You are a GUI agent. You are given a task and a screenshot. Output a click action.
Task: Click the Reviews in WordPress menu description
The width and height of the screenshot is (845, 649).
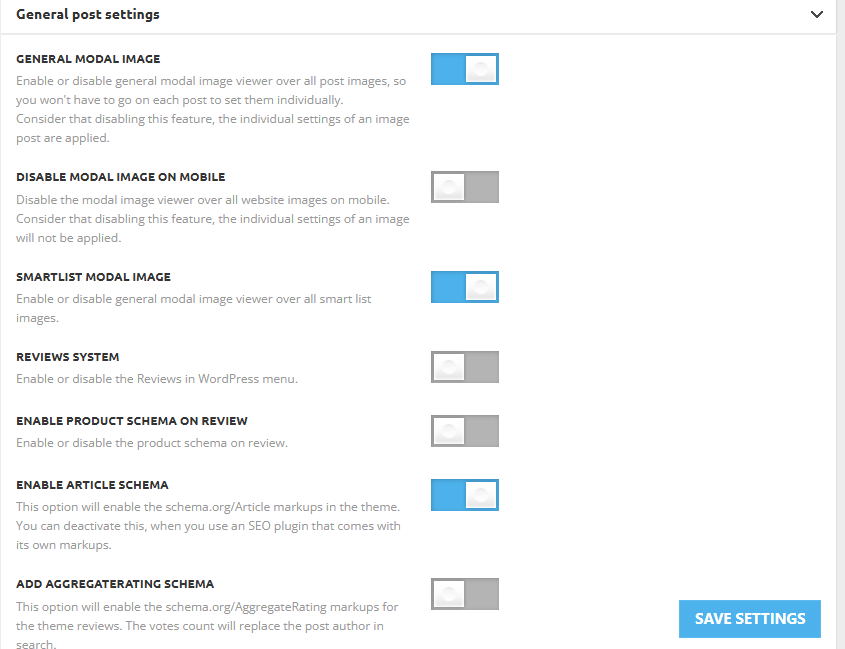pos(157,379)
